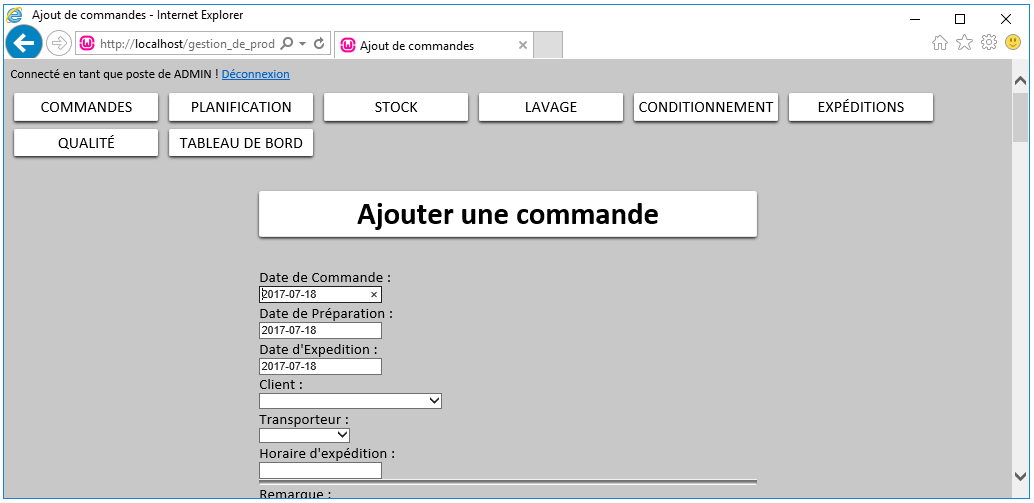This screenshot has height=503, width=1034.
Task: Click the favorites star icon
Action: tap(964, 42)
